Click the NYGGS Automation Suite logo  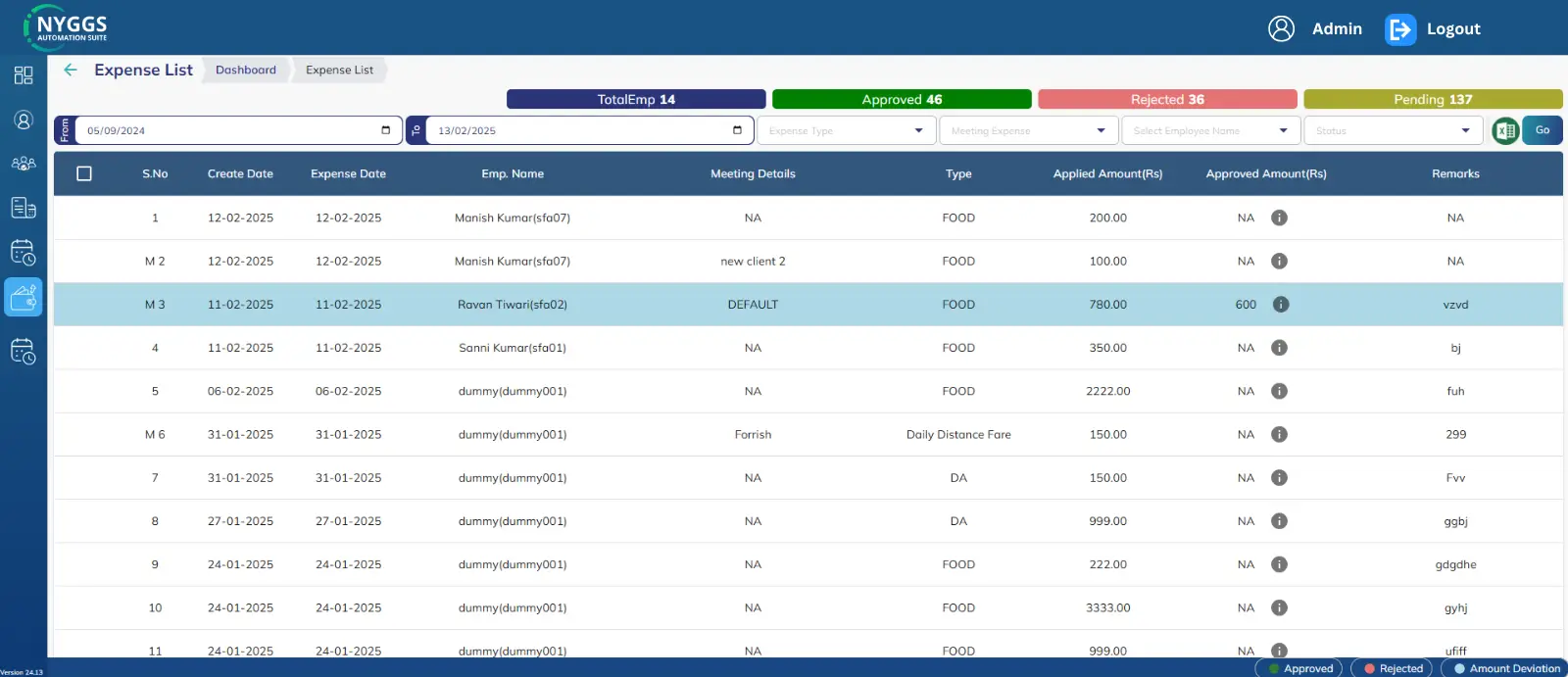pos(66,27)
